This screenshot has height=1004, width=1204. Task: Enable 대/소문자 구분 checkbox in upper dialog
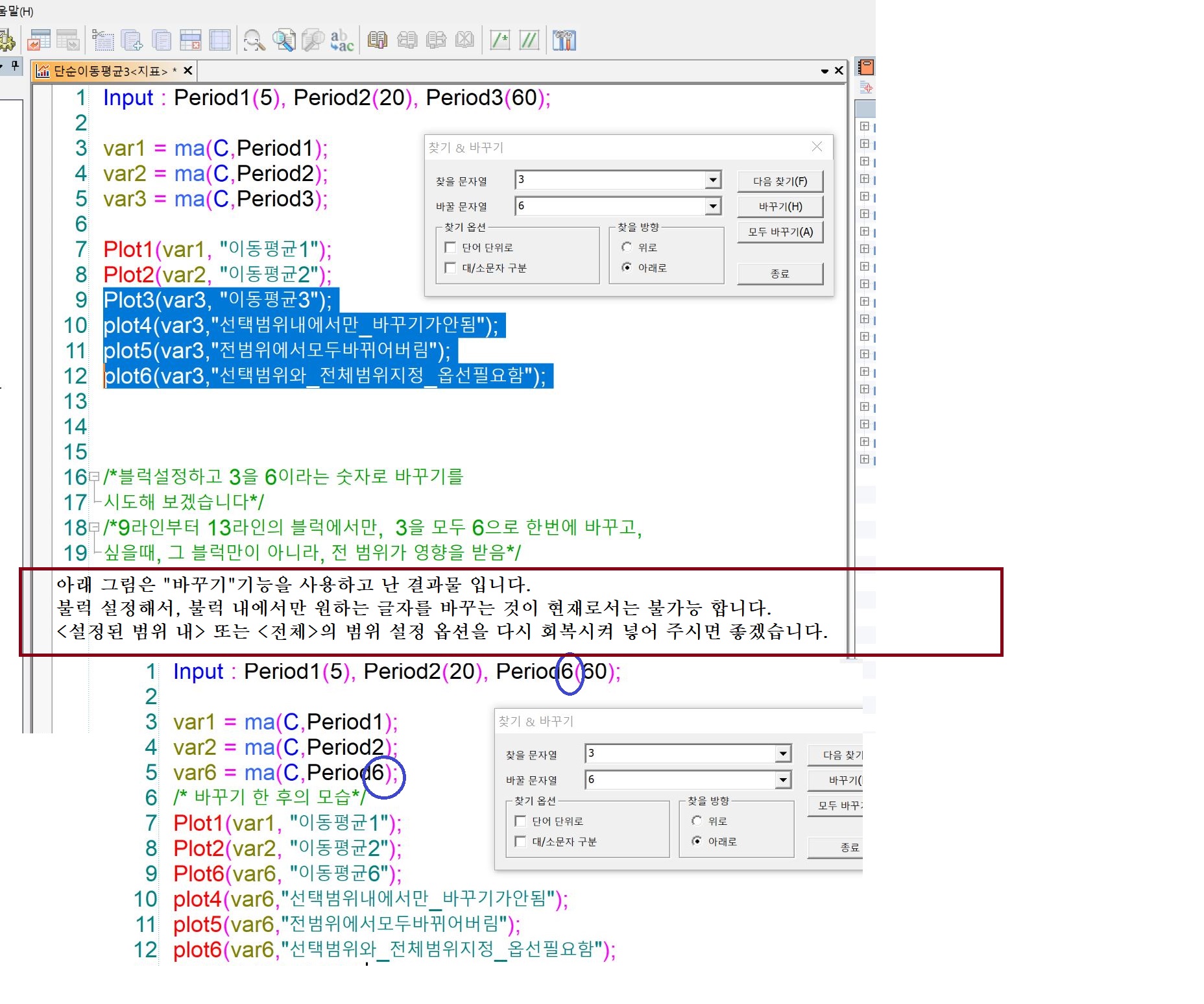point(450,267)
